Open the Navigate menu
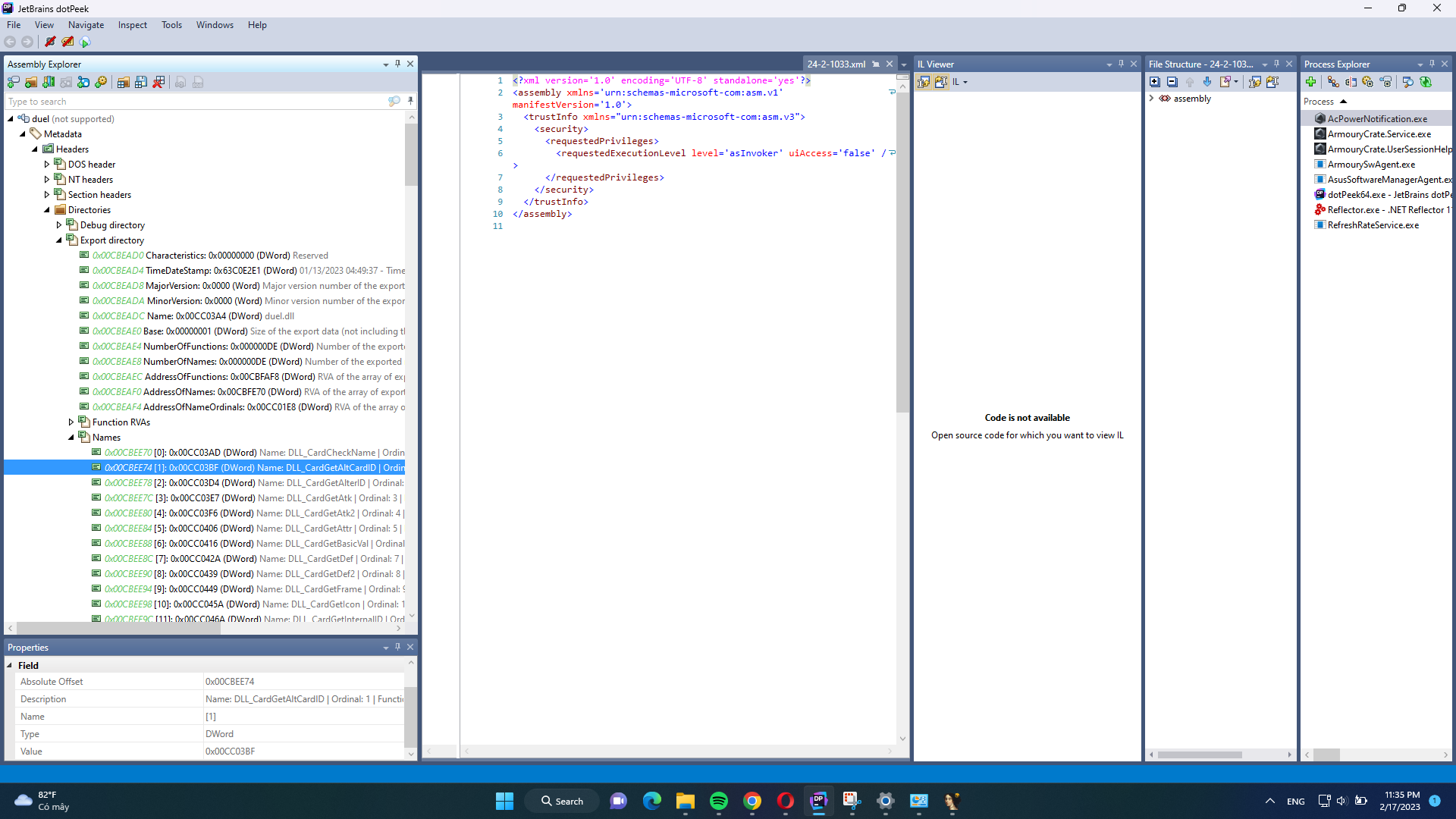This screenshot has height=819, width=1456. pos(86,25)
